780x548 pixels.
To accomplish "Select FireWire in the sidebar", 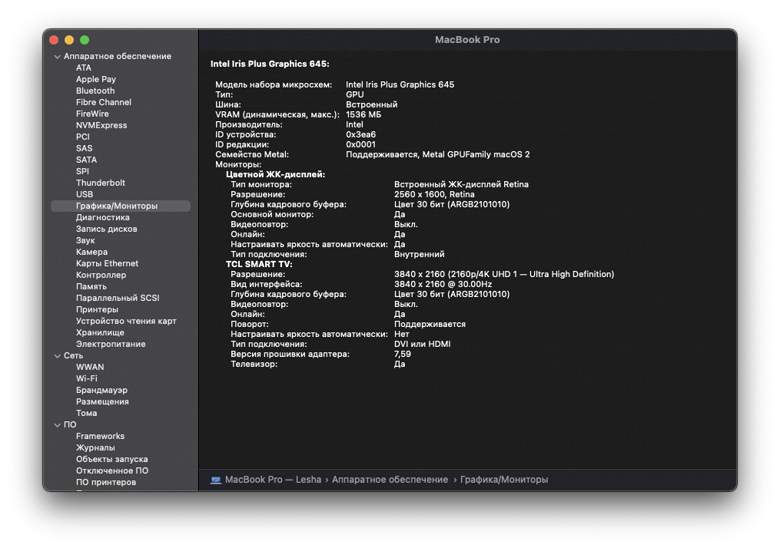I will pyautogui.click(x=92, y=113).
